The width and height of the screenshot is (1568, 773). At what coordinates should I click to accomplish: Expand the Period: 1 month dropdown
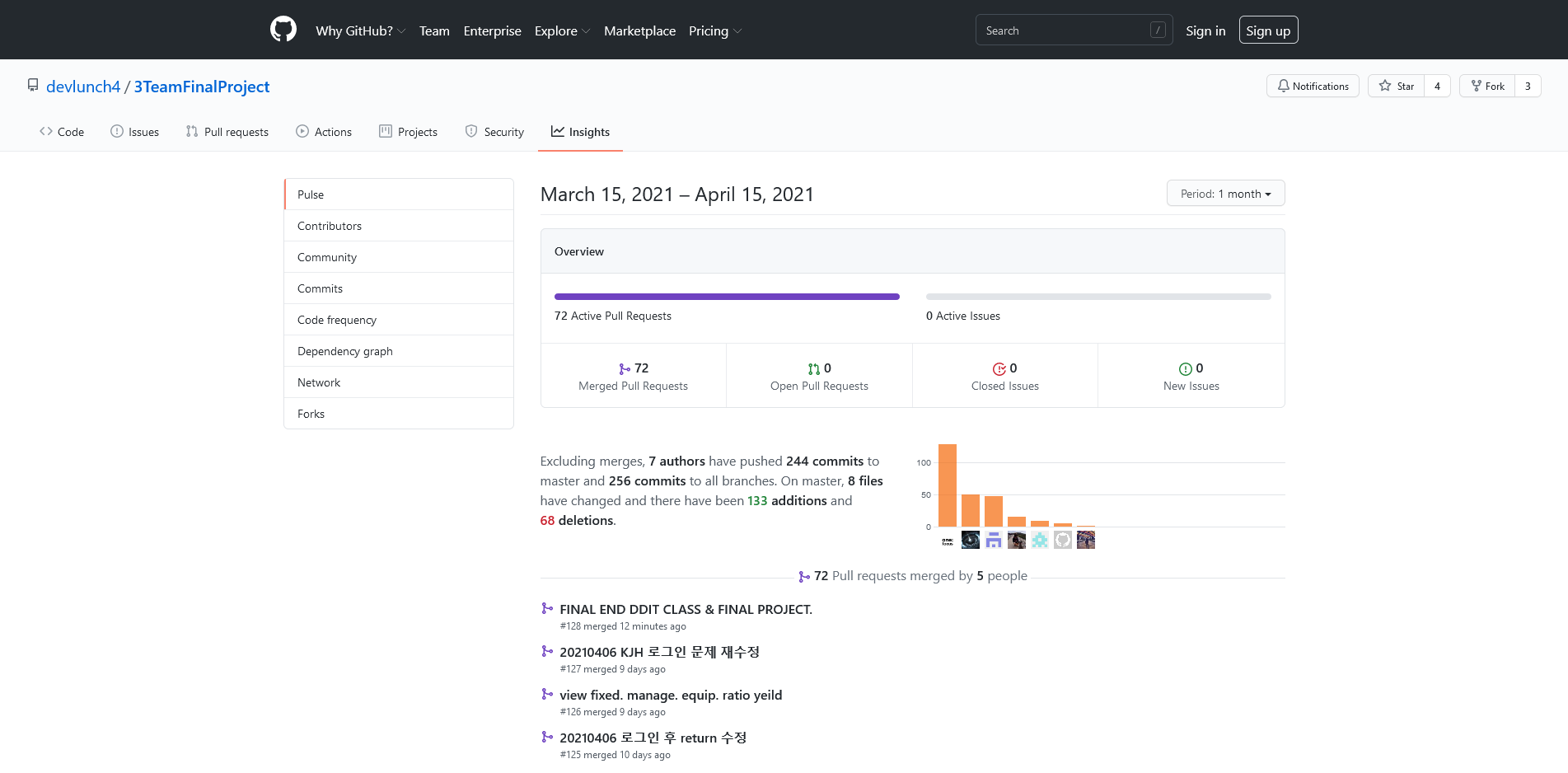point(1225,194)
